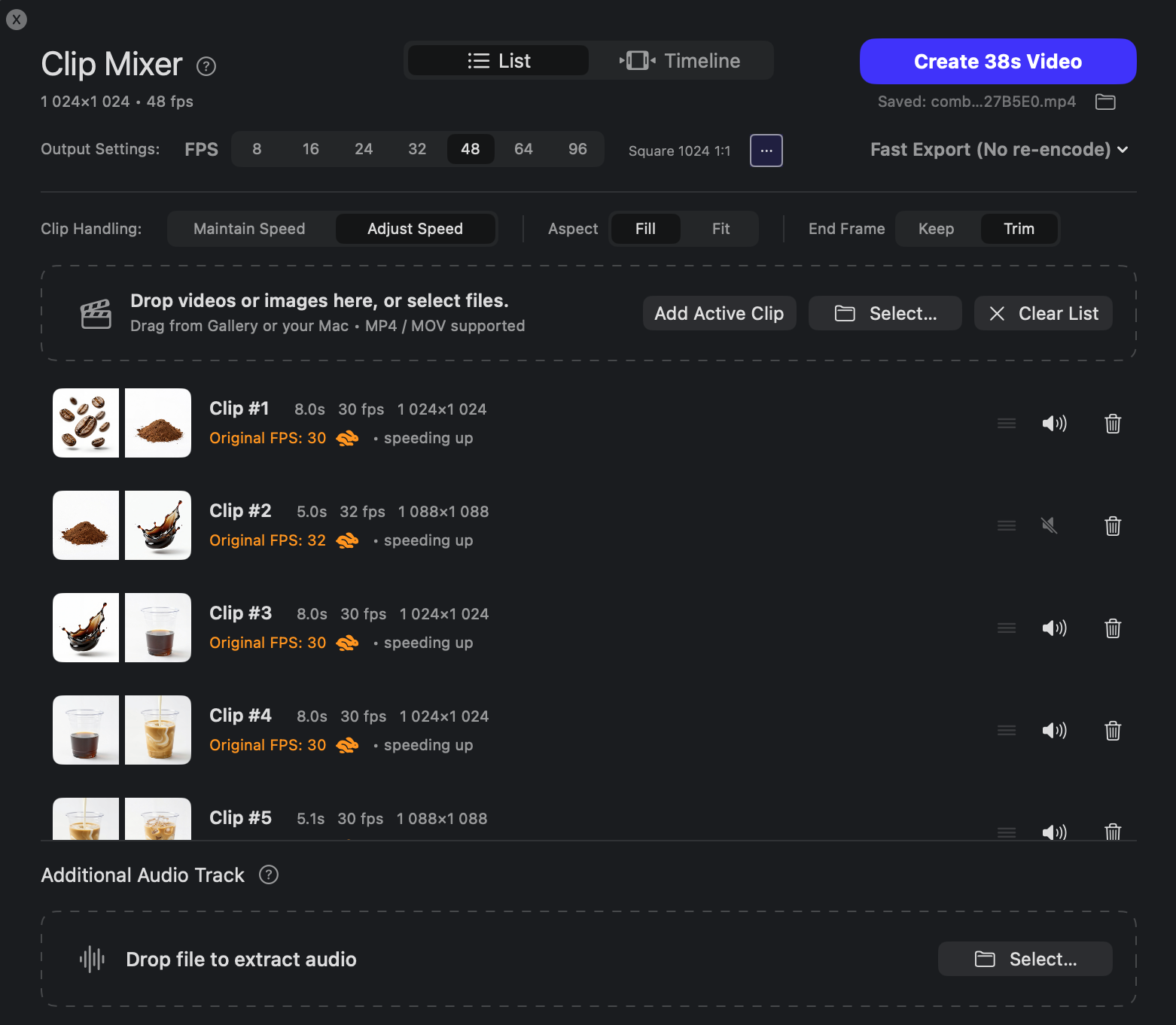
Task: Click the drag handle for Clip #3
Action: pos(1006,628)
